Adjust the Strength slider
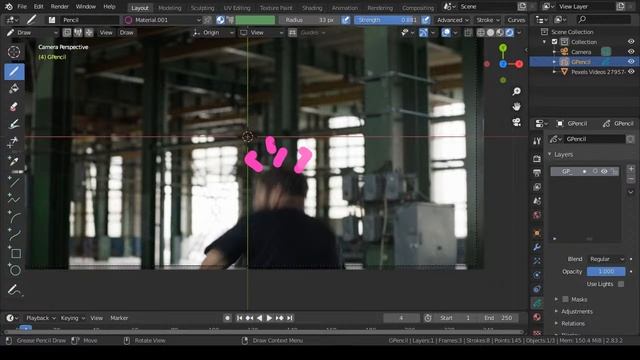Screen dimensions: 640x360 pos(387,20)
